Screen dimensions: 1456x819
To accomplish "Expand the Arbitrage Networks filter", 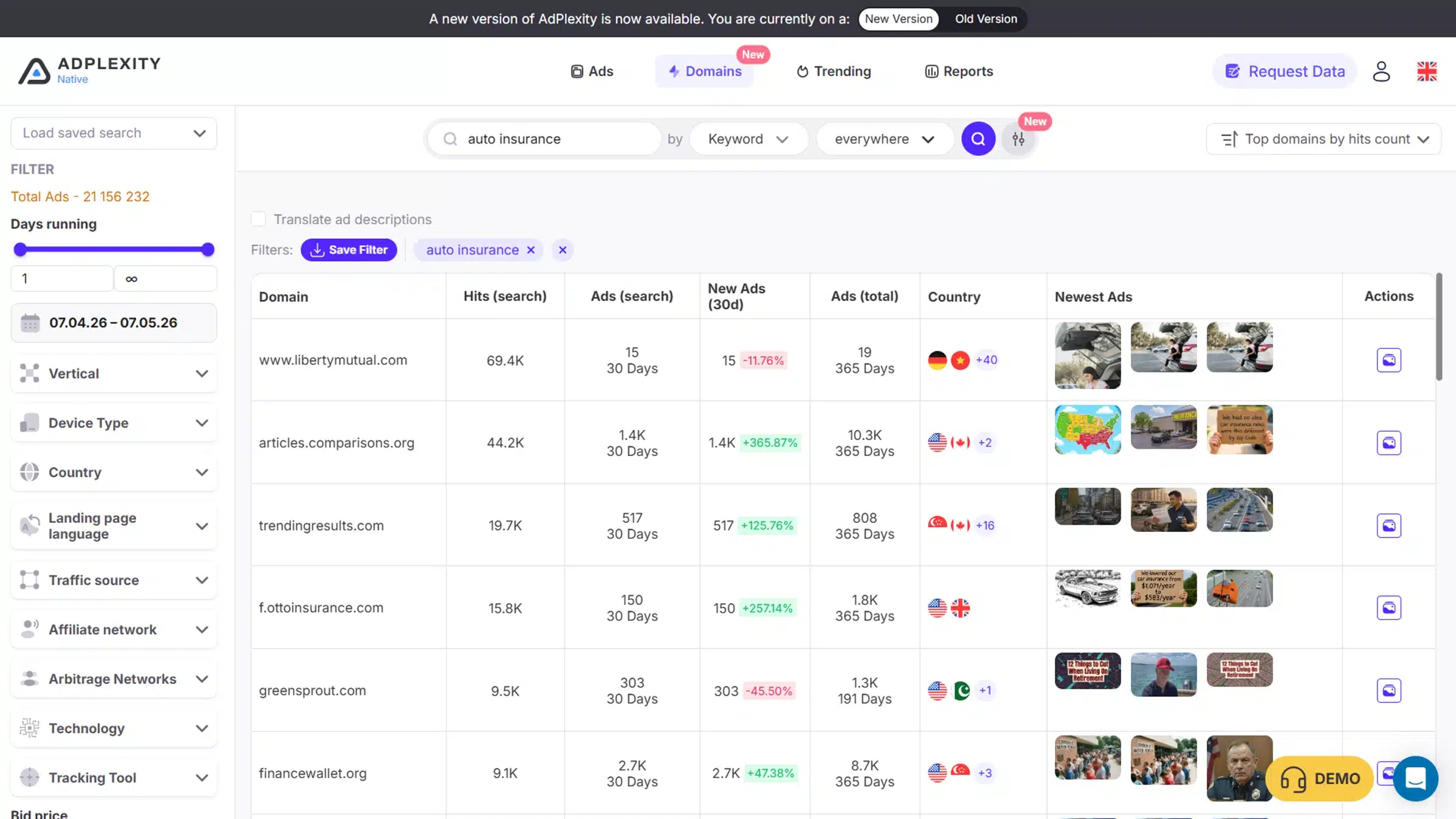I will pyautogui.click(x=114, y=679).
